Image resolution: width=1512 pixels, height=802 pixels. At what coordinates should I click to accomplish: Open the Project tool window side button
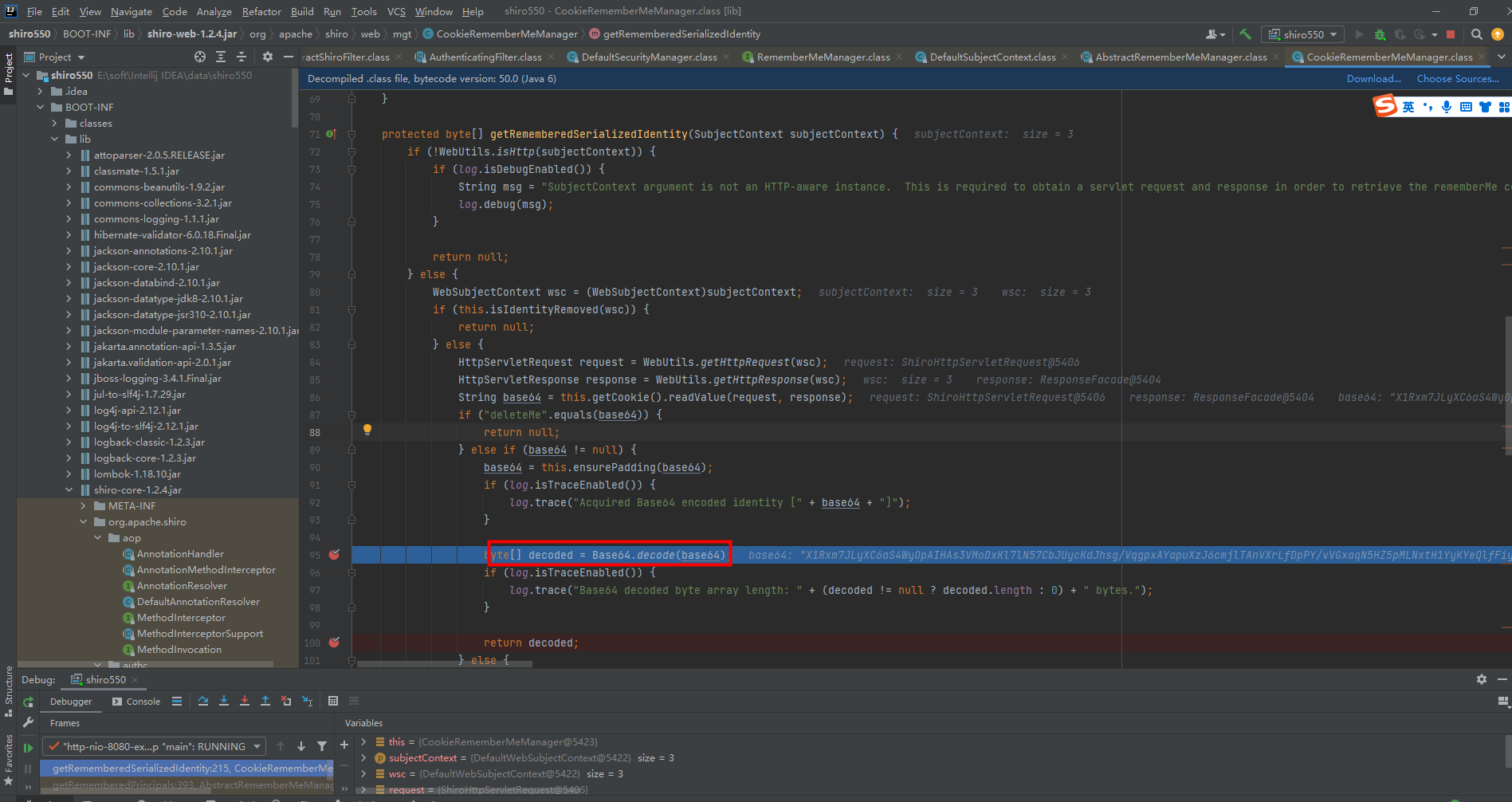coord(9,75)
